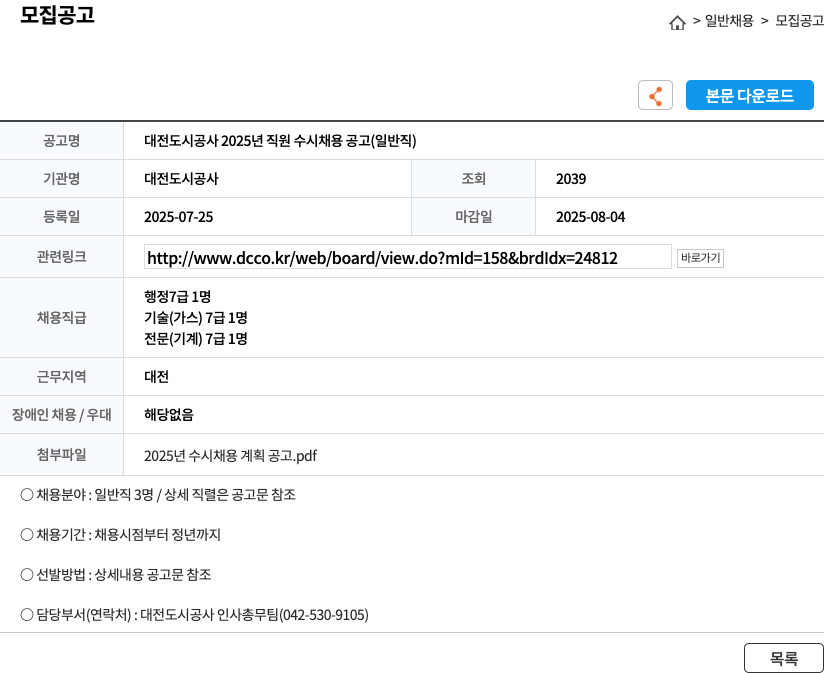Select the 선발방법 : 상세내용 공고문 참조 line
The height and width of the screenshot is (673, 824).
click(116, 575)
